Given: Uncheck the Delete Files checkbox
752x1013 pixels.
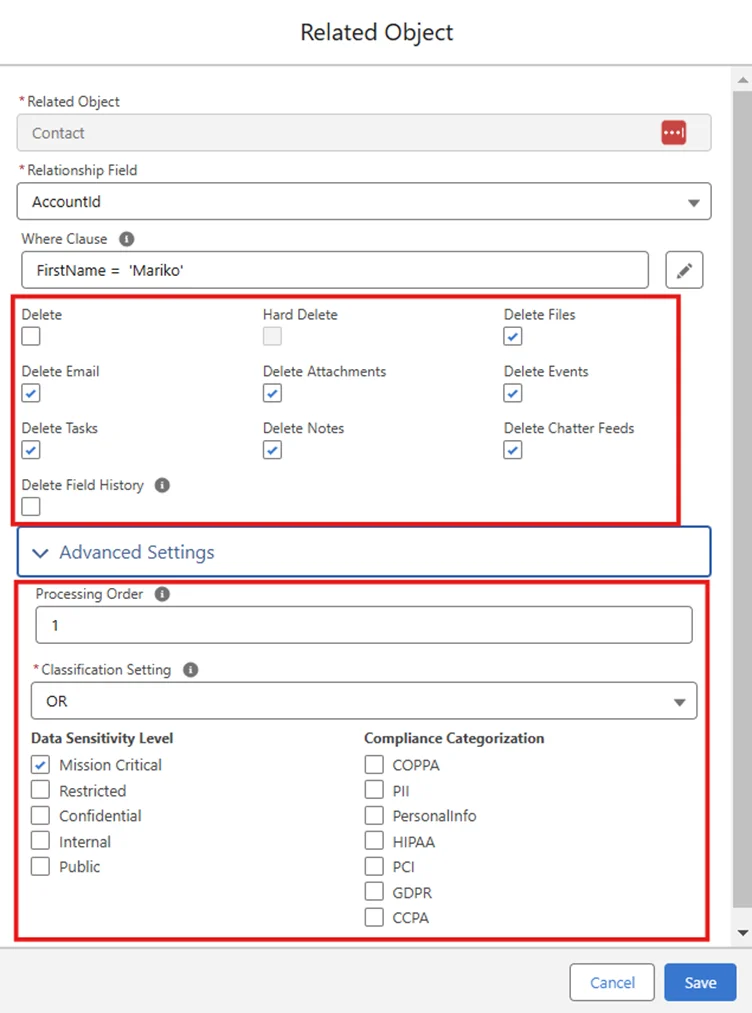Looking at the screenshot, I should coord(513,336).
